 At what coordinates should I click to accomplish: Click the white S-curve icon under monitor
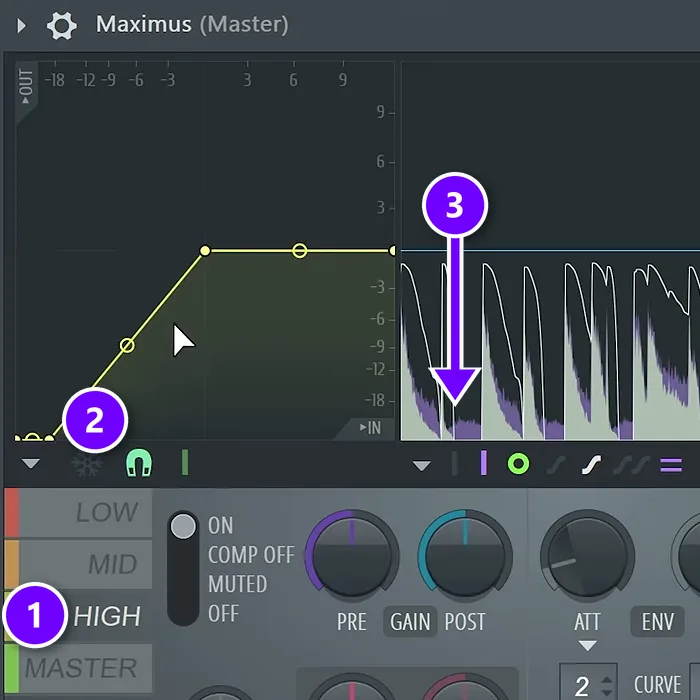592,465
